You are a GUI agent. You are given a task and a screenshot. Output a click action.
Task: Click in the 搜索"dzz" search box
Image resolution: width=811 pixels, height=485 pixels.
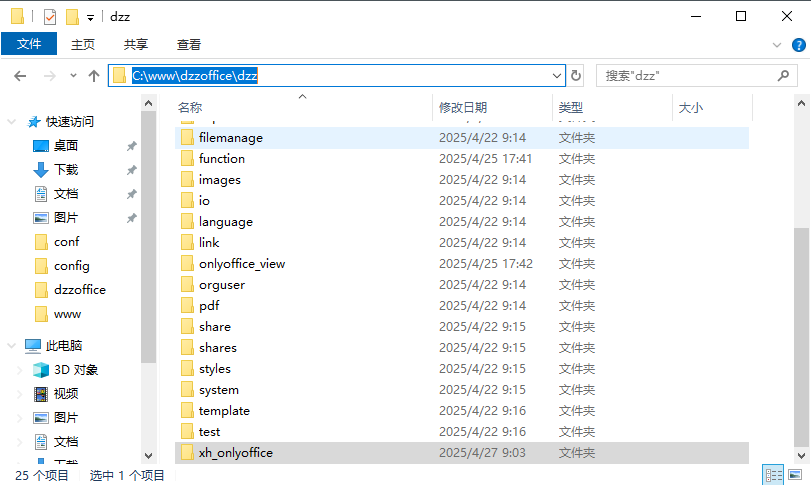pos(685,76)
